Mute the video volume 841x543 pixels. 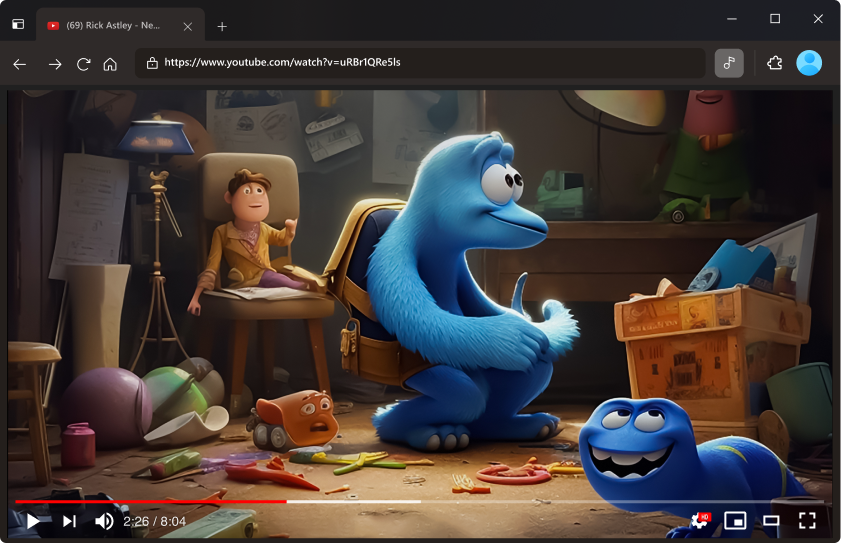(104, 521)
